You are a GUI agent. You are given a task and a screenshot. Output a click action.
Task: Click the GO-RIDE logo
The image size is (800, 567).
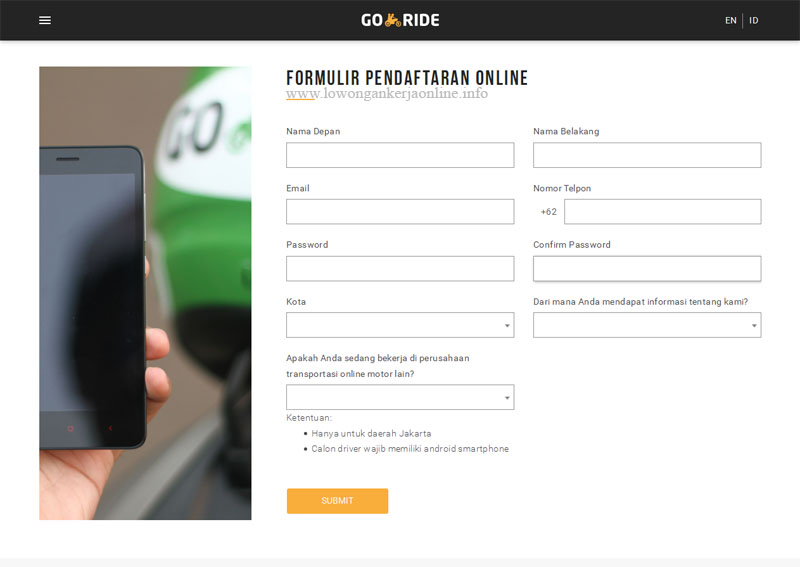tap(400, 20)
